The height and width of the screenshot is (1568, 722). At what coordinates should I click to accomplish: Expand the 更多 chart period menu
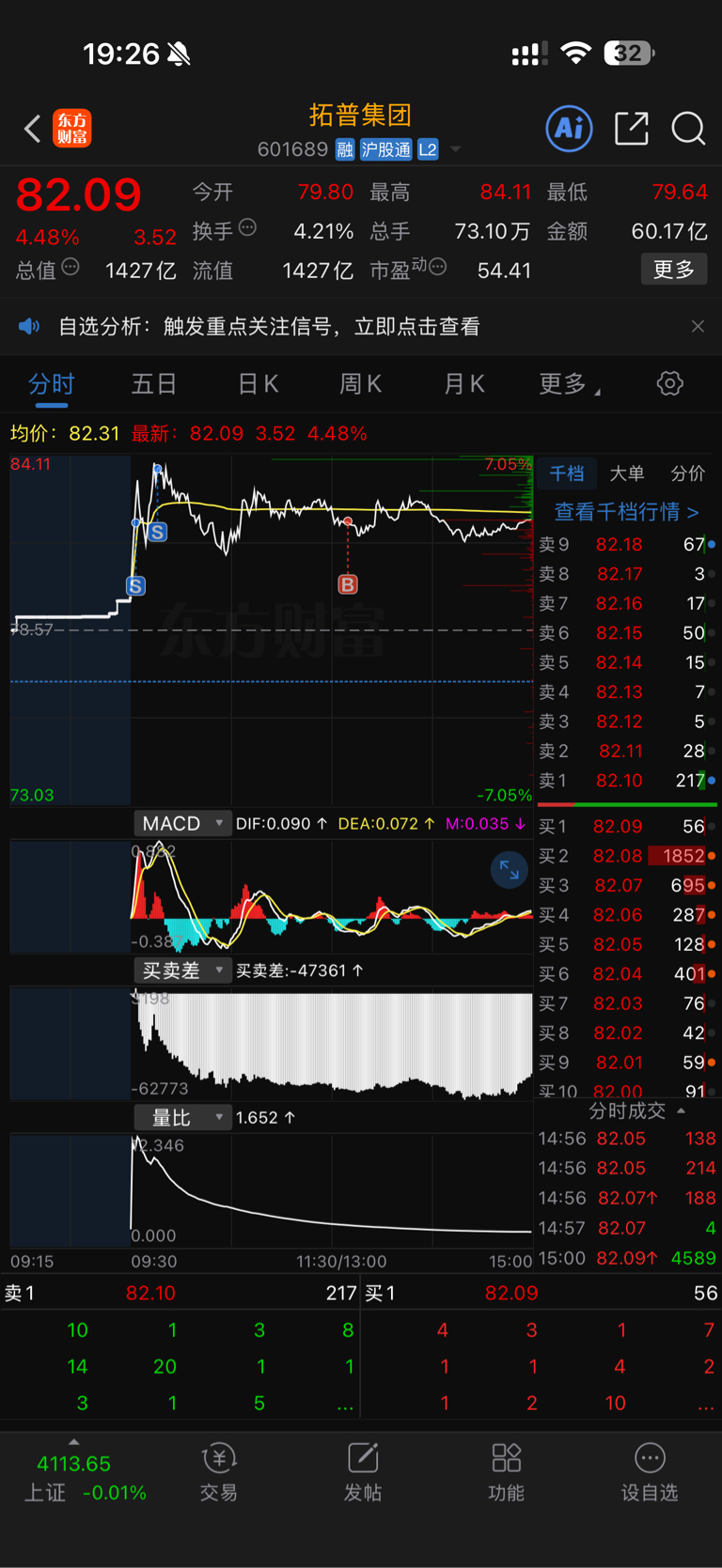tap(569, 384)
